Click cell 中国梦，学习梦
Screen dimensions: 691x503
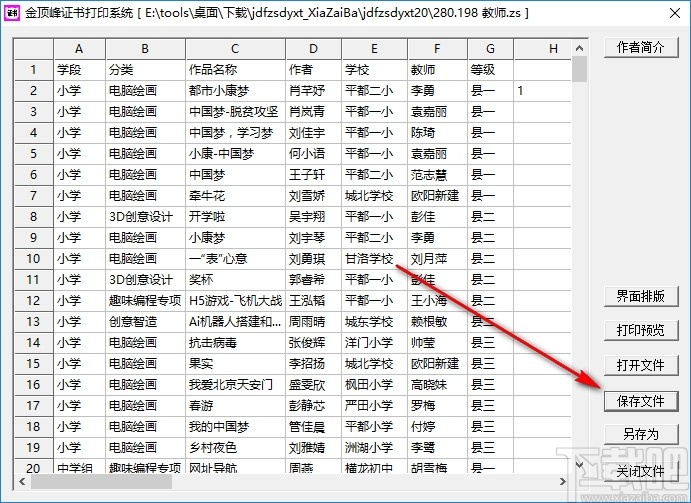pos(235,133)
